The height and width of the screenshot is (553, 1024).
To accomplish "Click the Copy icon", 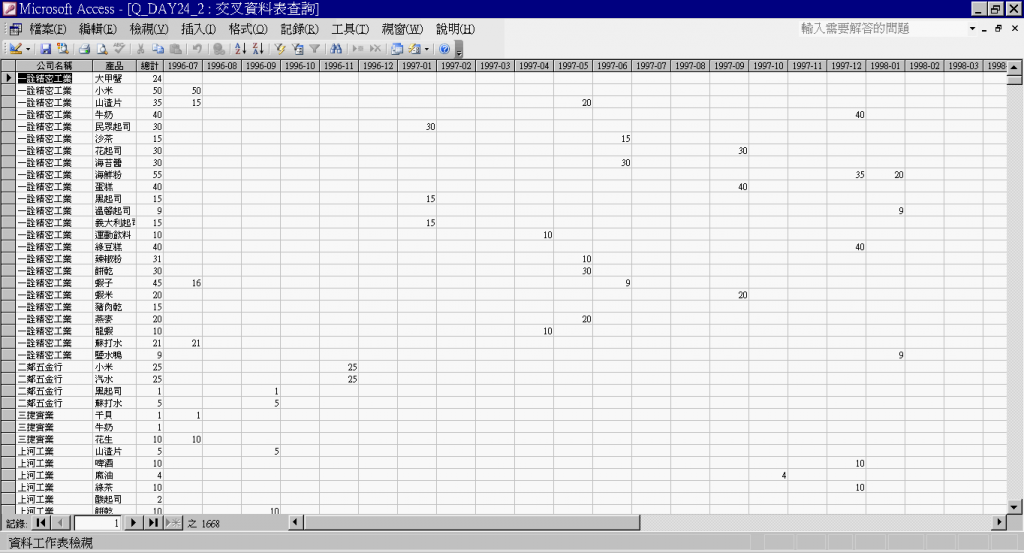I will tap(158, 49).
